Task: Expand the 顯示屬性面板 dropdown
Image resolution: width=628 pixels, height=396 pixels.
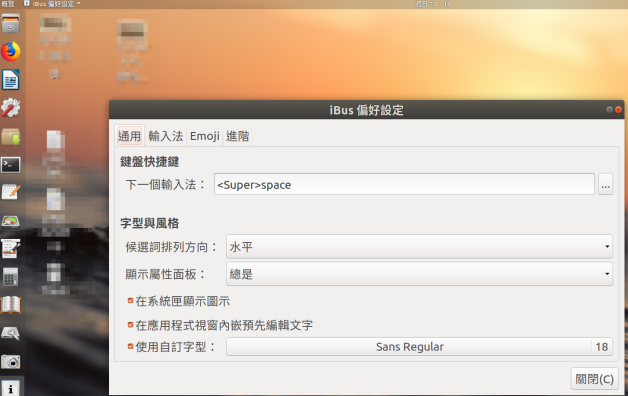Action: 419,274
